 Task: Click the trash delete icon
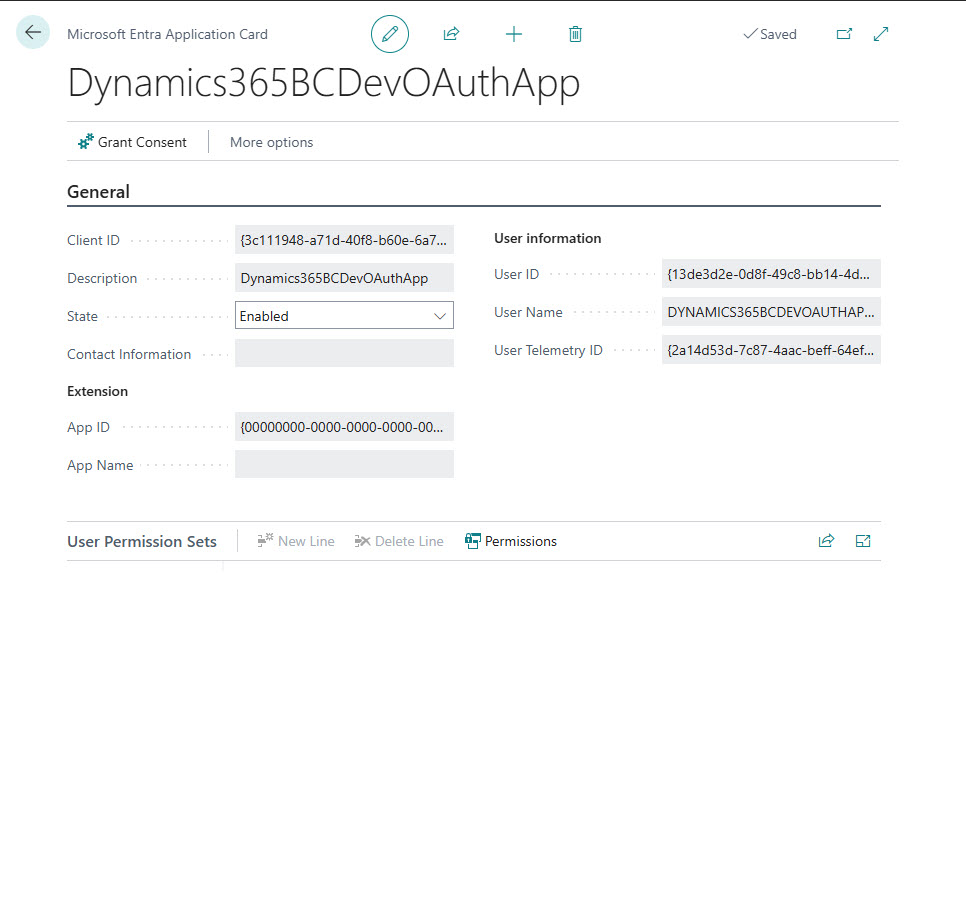point(575,34)
